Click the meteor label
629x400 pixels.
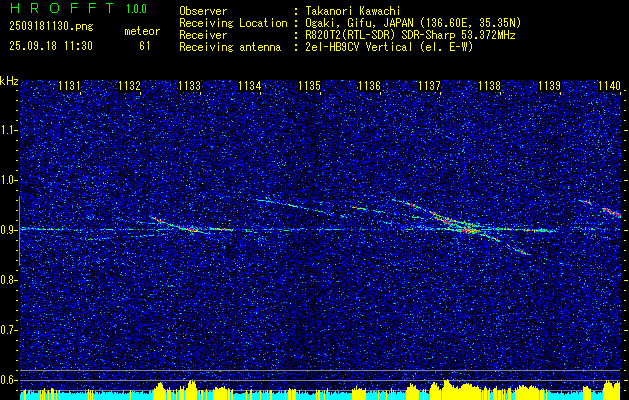pos(142,31)
